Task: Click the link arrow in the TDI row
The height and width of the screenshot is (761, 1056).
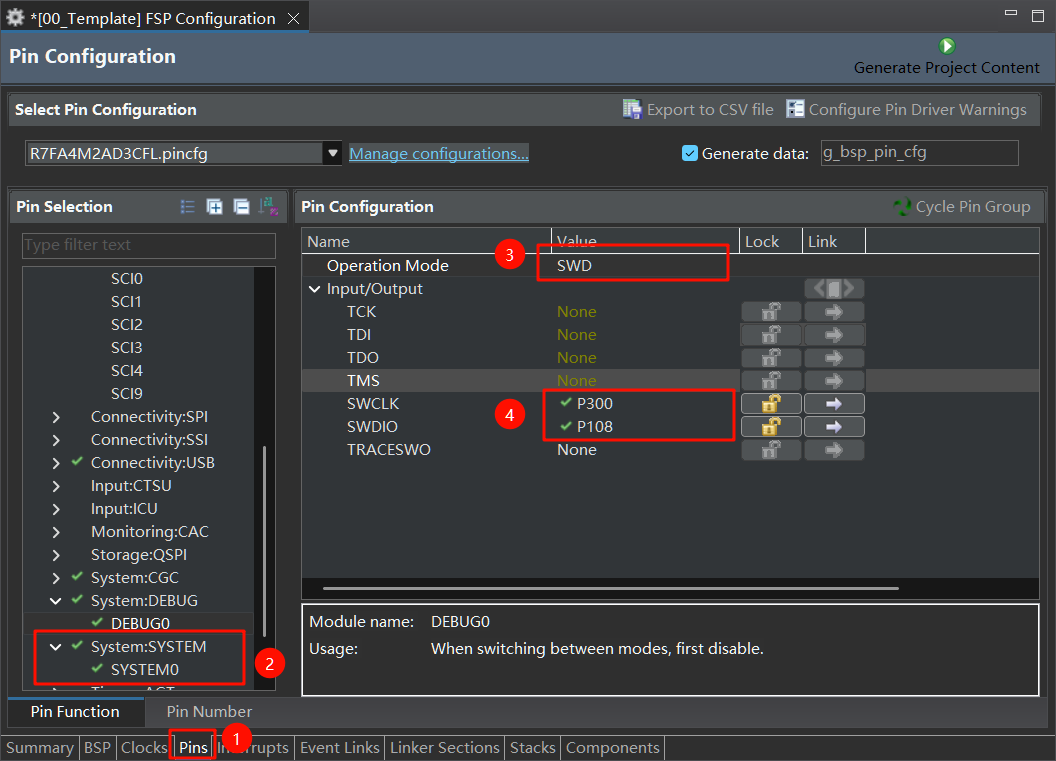Action: (x=834, y=335)
